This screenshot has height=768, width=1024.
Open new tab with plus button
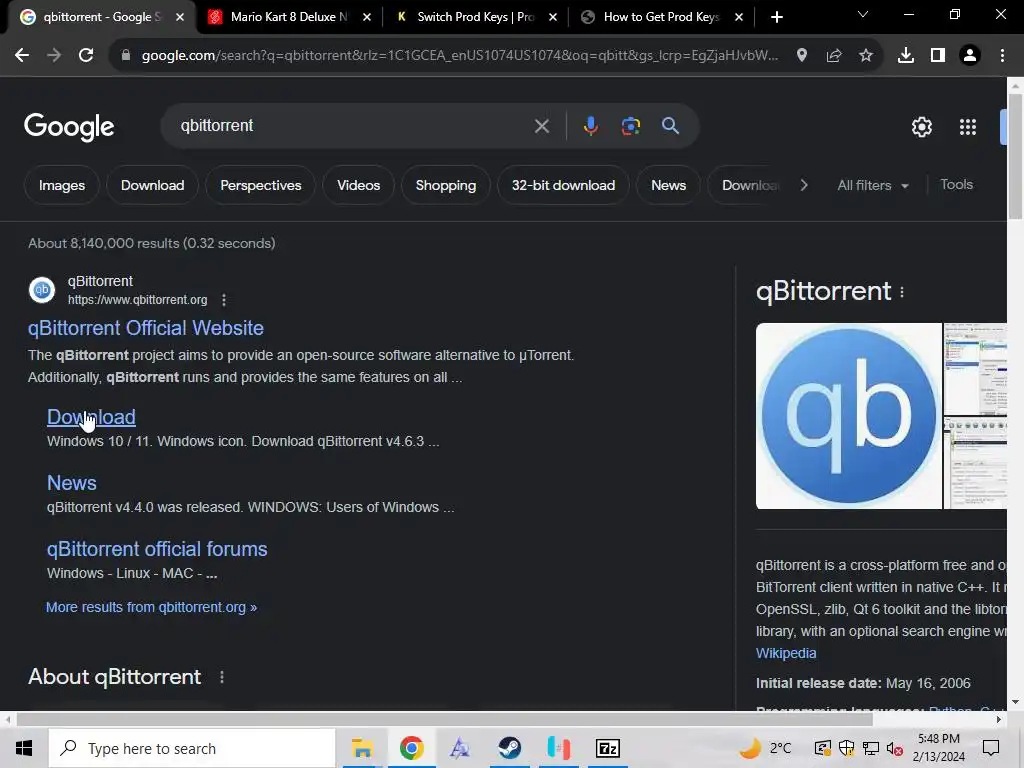[x=776, y=17]
